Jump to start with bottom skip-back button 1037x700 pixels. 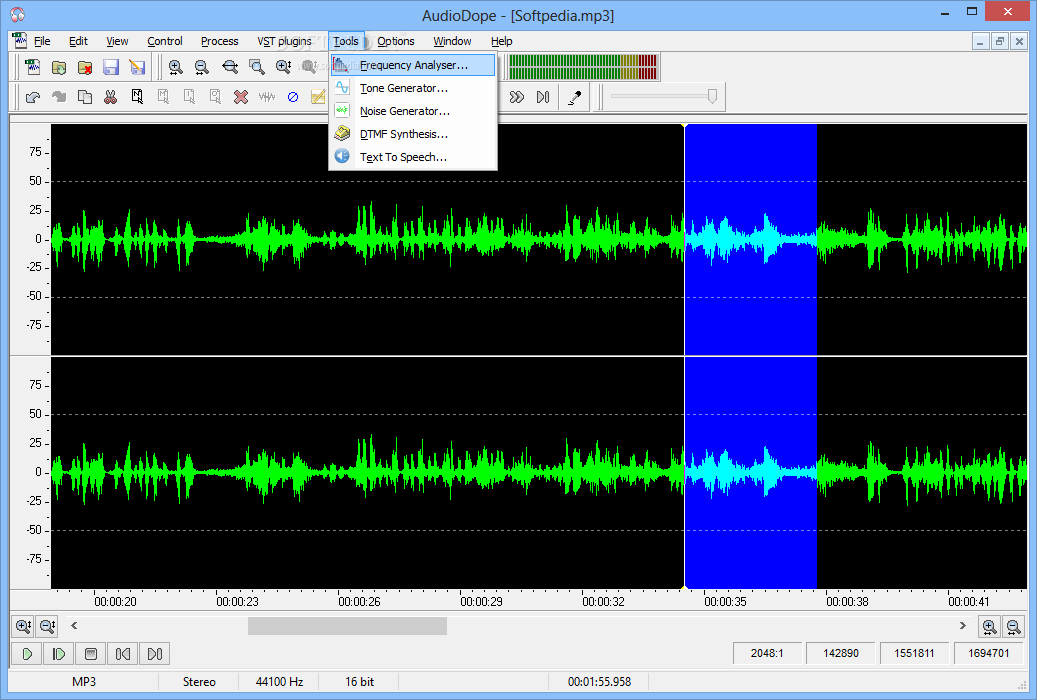pos(123,654)
